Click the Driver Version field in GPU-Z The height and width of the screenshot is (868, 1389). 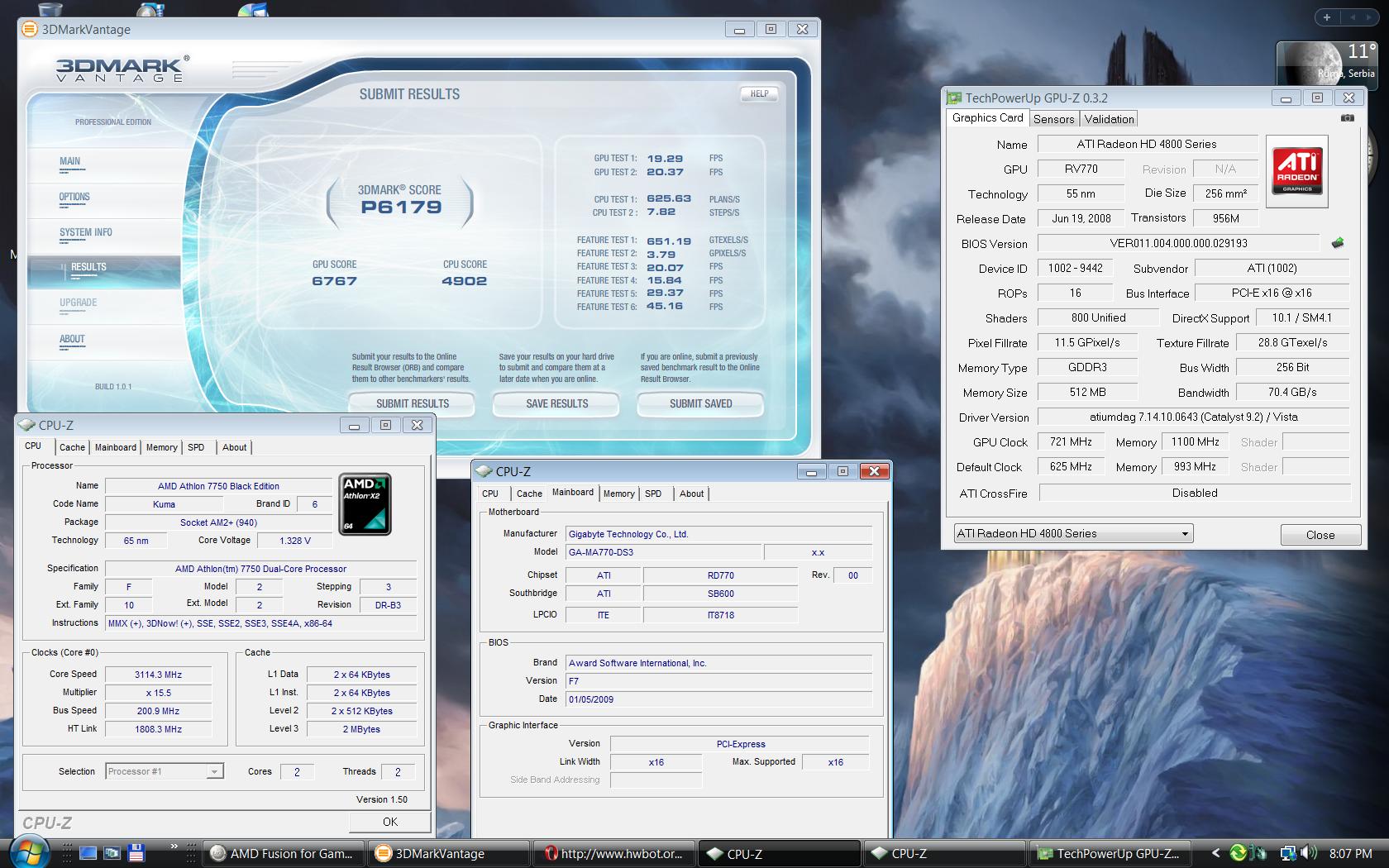[x=1193, y=417]
